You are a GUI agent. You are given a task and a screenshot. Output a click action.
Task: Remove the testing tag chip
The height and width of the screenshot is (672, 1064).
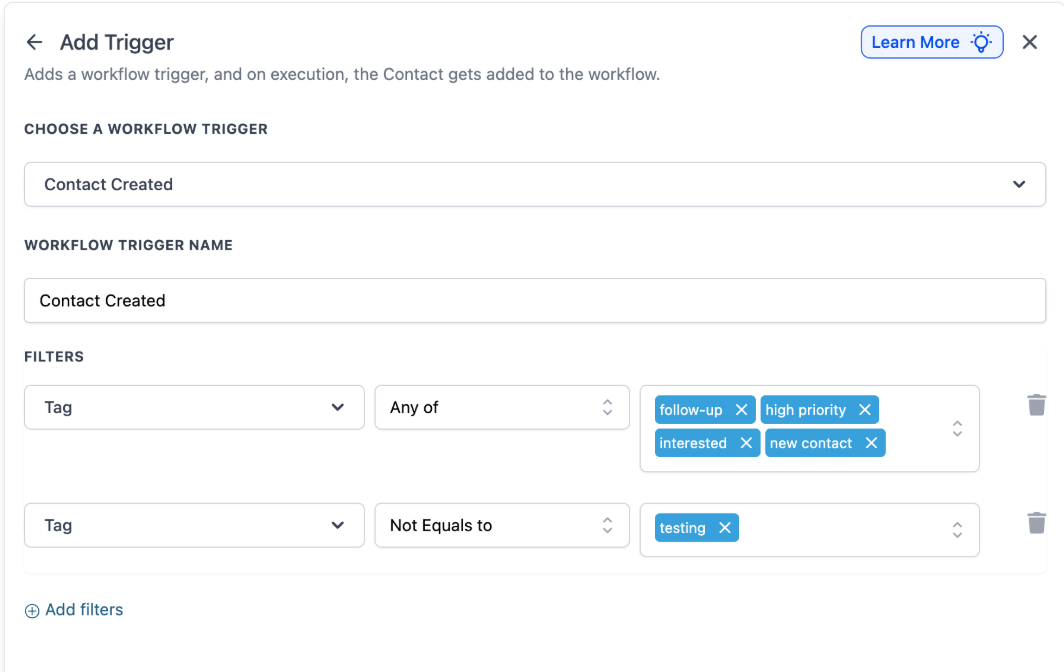pyautogui.click(x=725, y=528)
